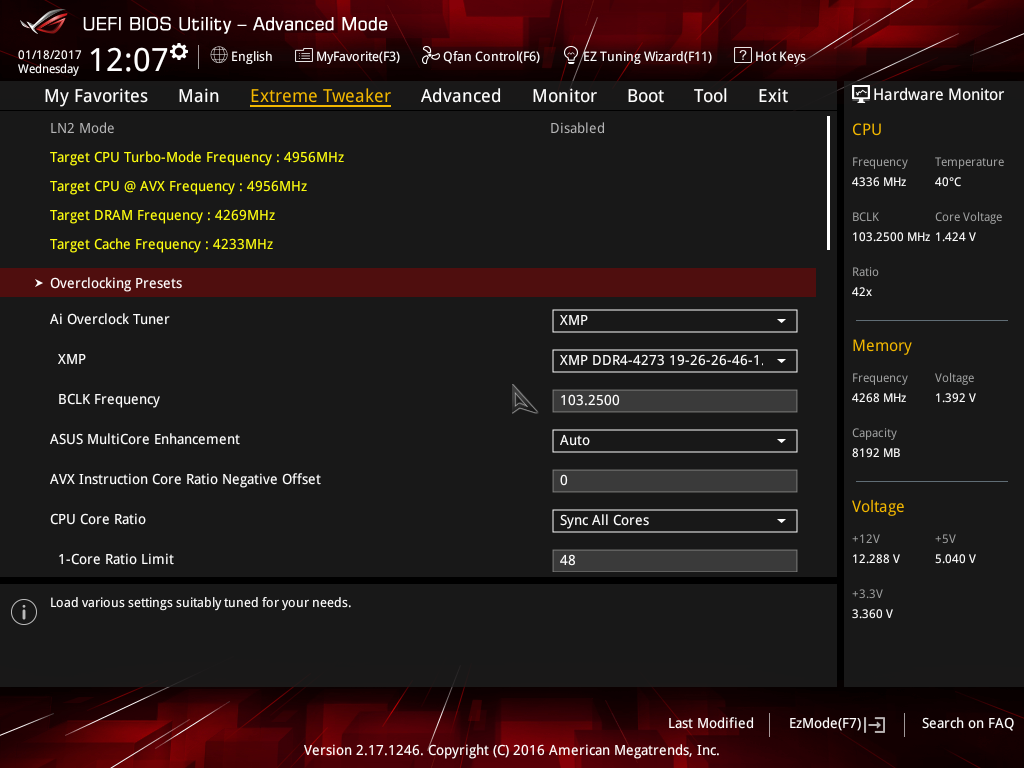Select English language option
Screen dimensions: 1024x768
[251, 56]
